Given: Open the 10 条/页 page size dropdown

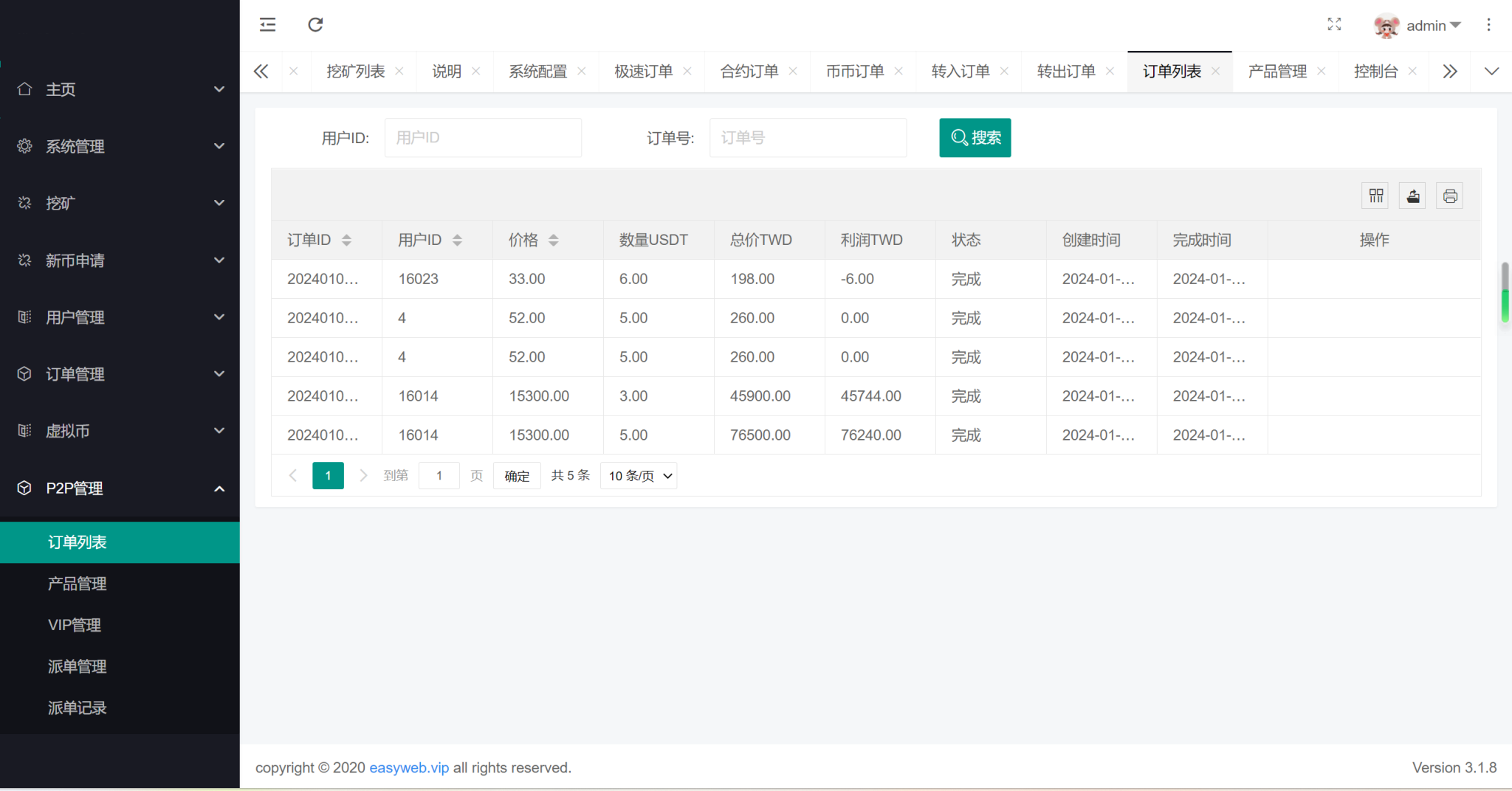Looking at the screenshot, I should pos(639,476).
